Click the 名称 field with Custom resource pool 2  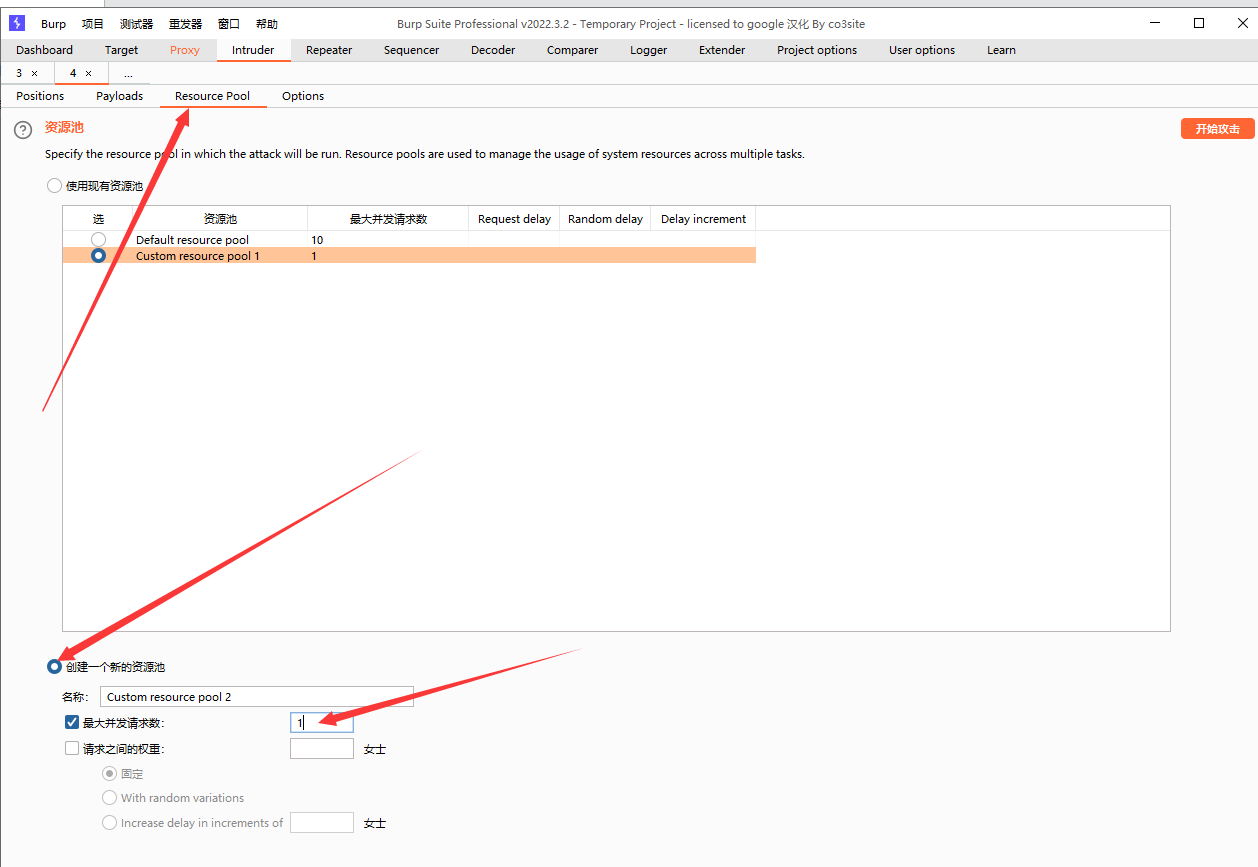[257, 696]
